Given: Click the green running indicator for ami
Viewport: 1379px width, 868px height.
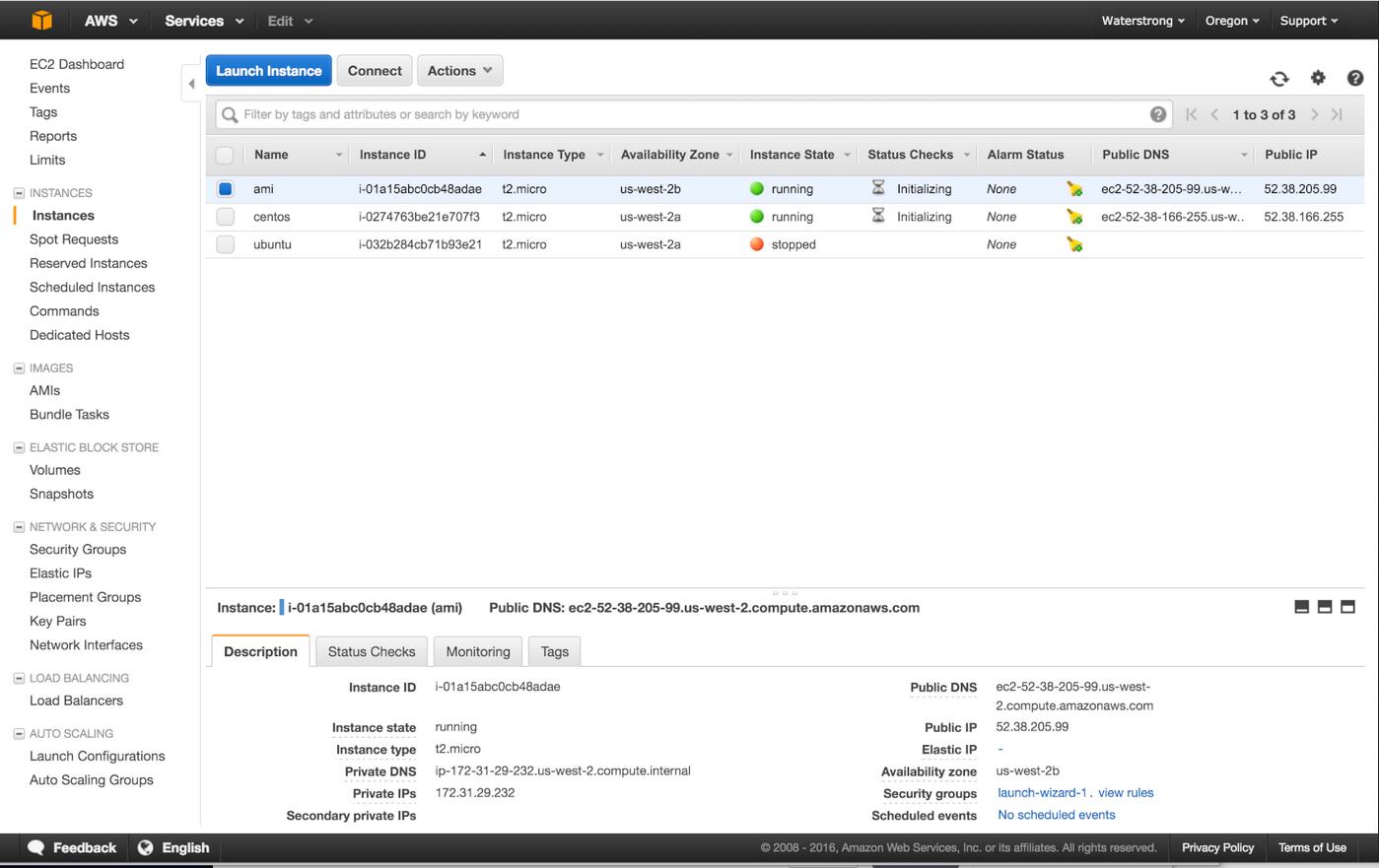Looking at the screenshot, I should 757,188.
